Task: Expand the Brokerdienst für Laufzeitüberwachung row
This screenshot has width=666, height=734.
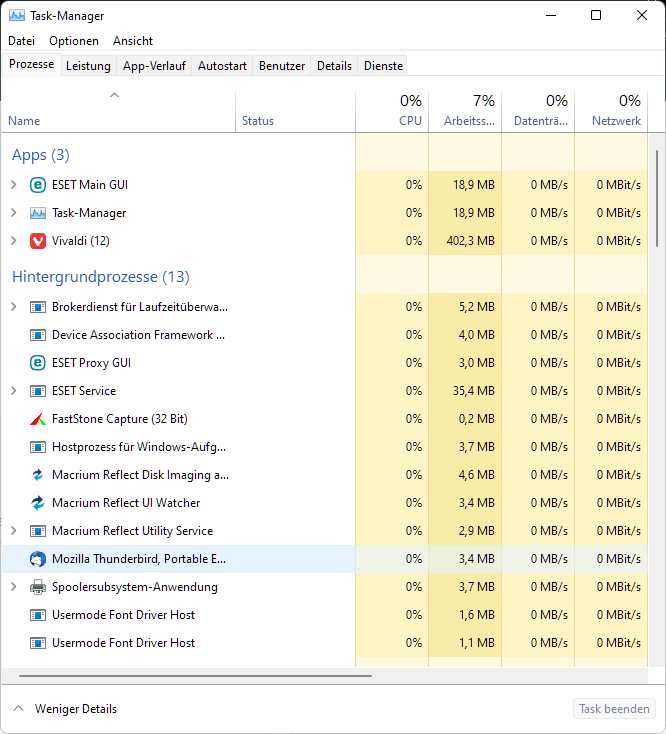Action: pyautogui.click(x=14, y=307)
